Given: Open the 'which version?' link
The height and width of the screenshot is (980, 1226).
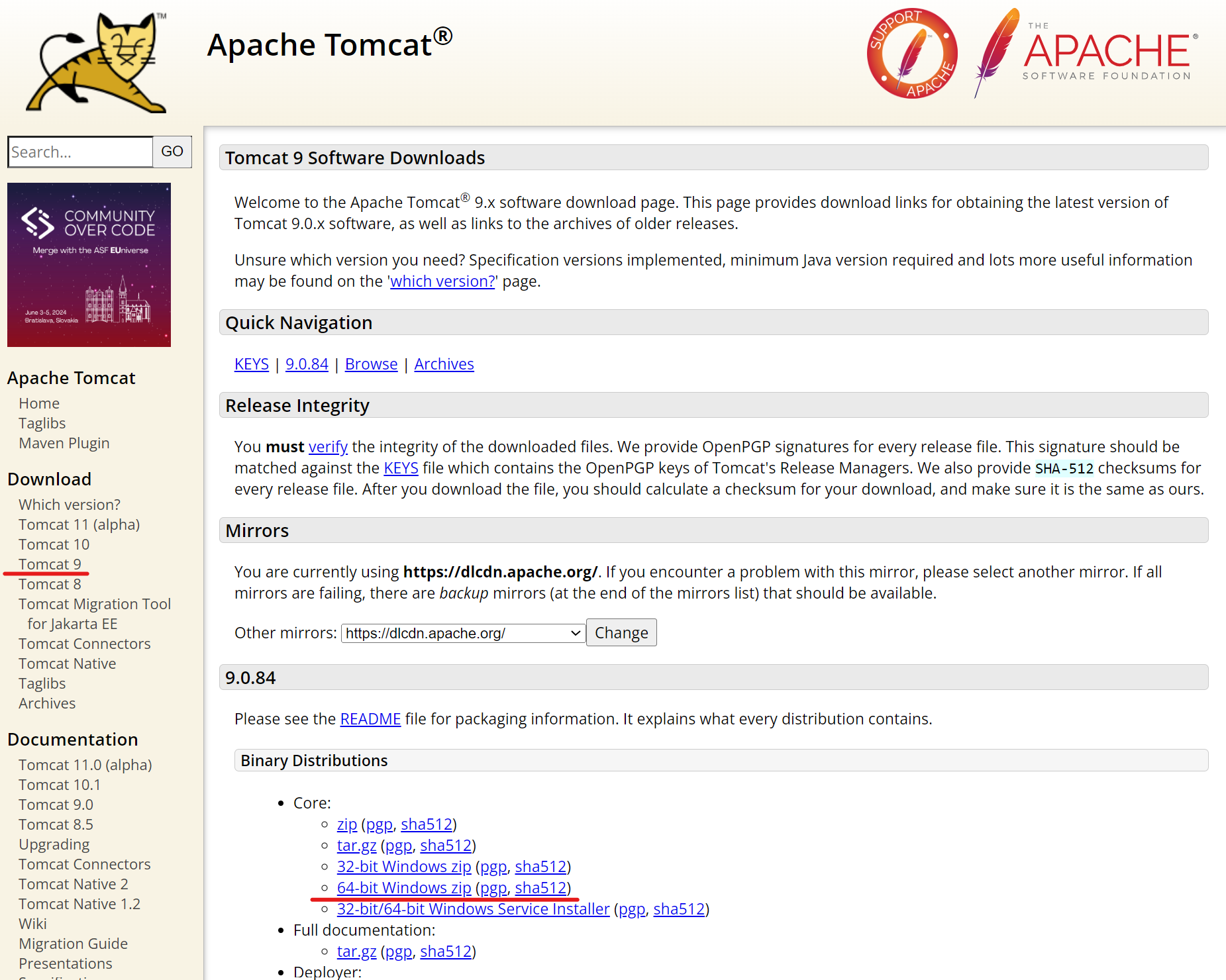Looking at the screenshot, I should 442,281.
